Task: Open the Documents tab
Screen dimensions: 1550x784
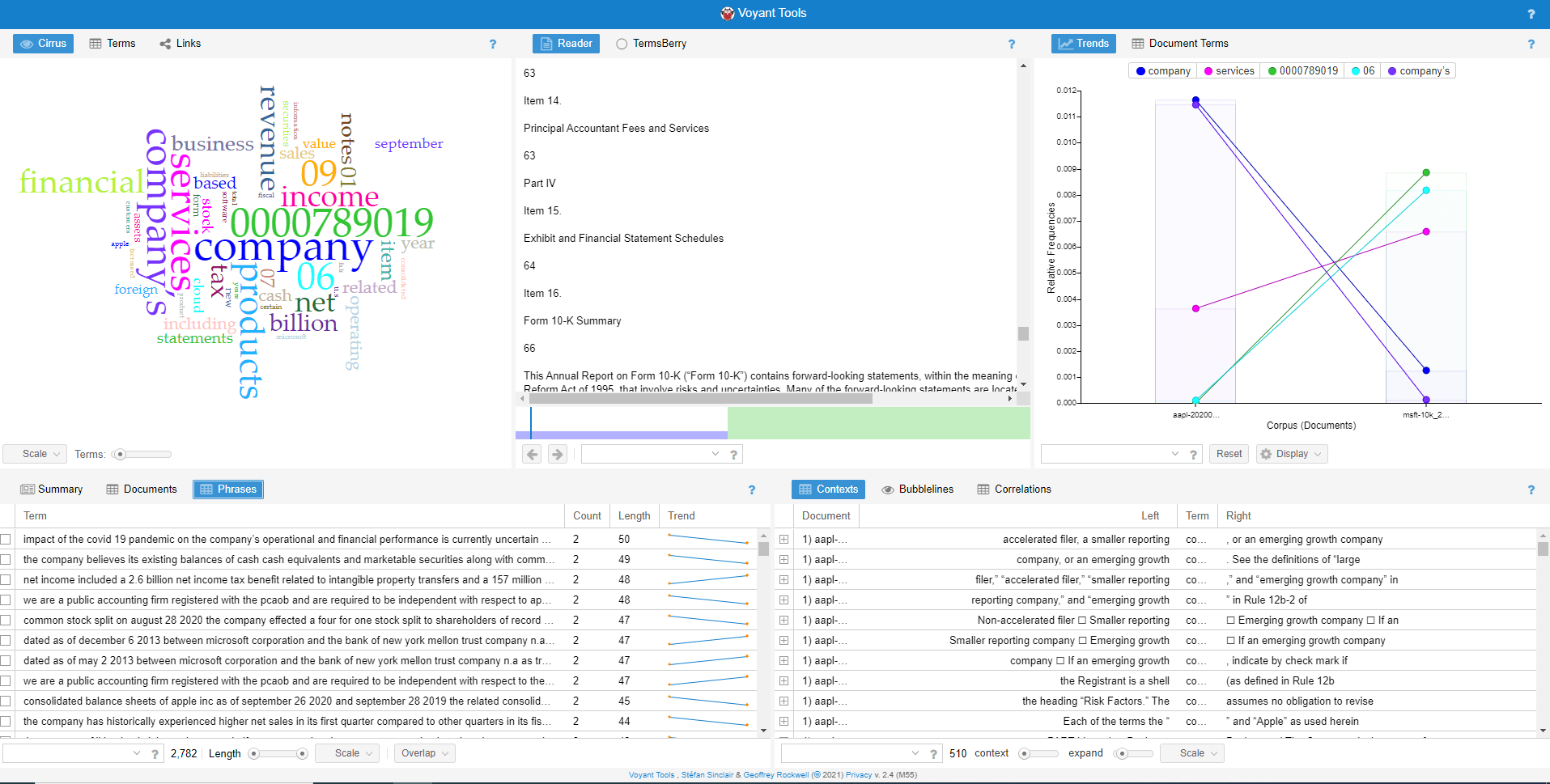Action: pos(142,489)
